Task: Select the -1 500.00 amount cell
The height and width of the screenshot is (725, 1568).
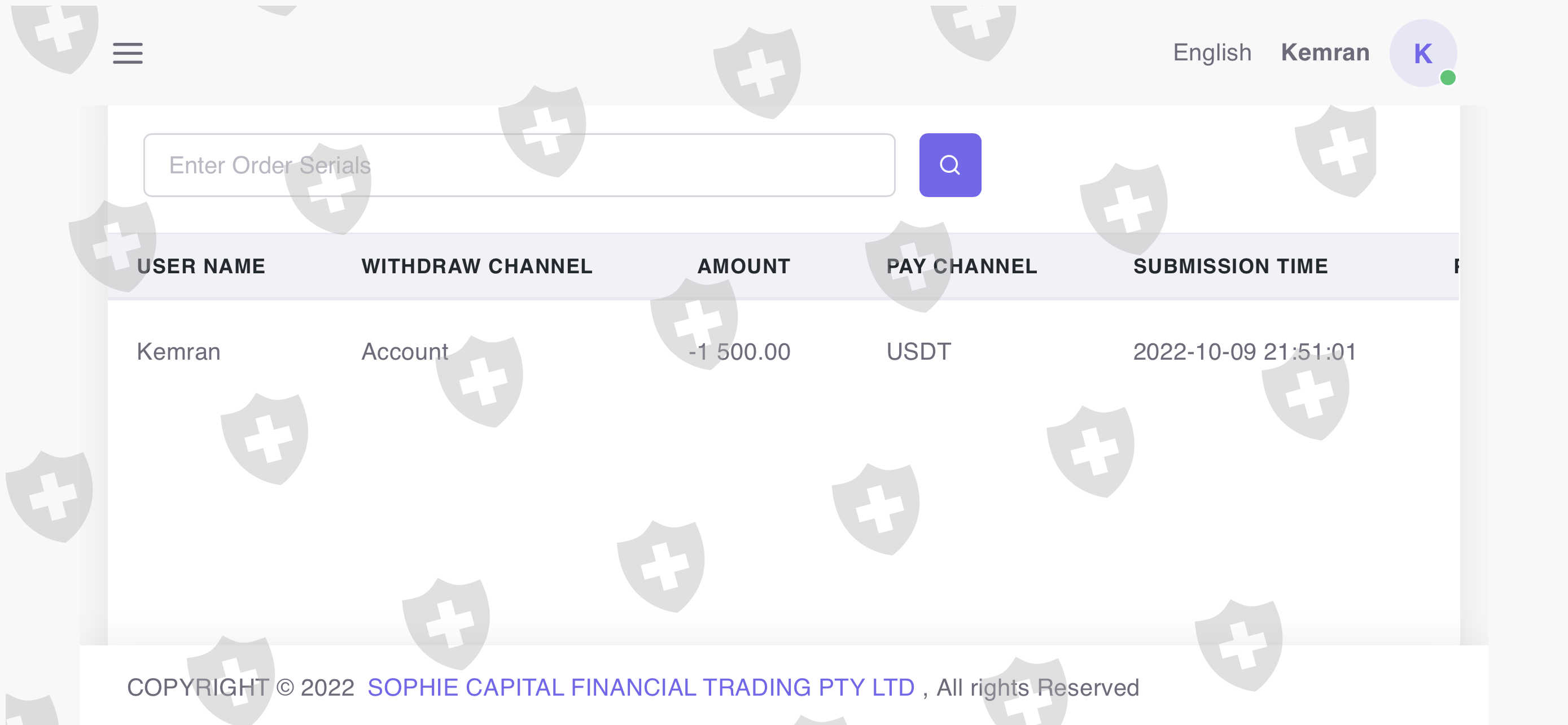Action: pyautogui.click(x=739, y=352)
